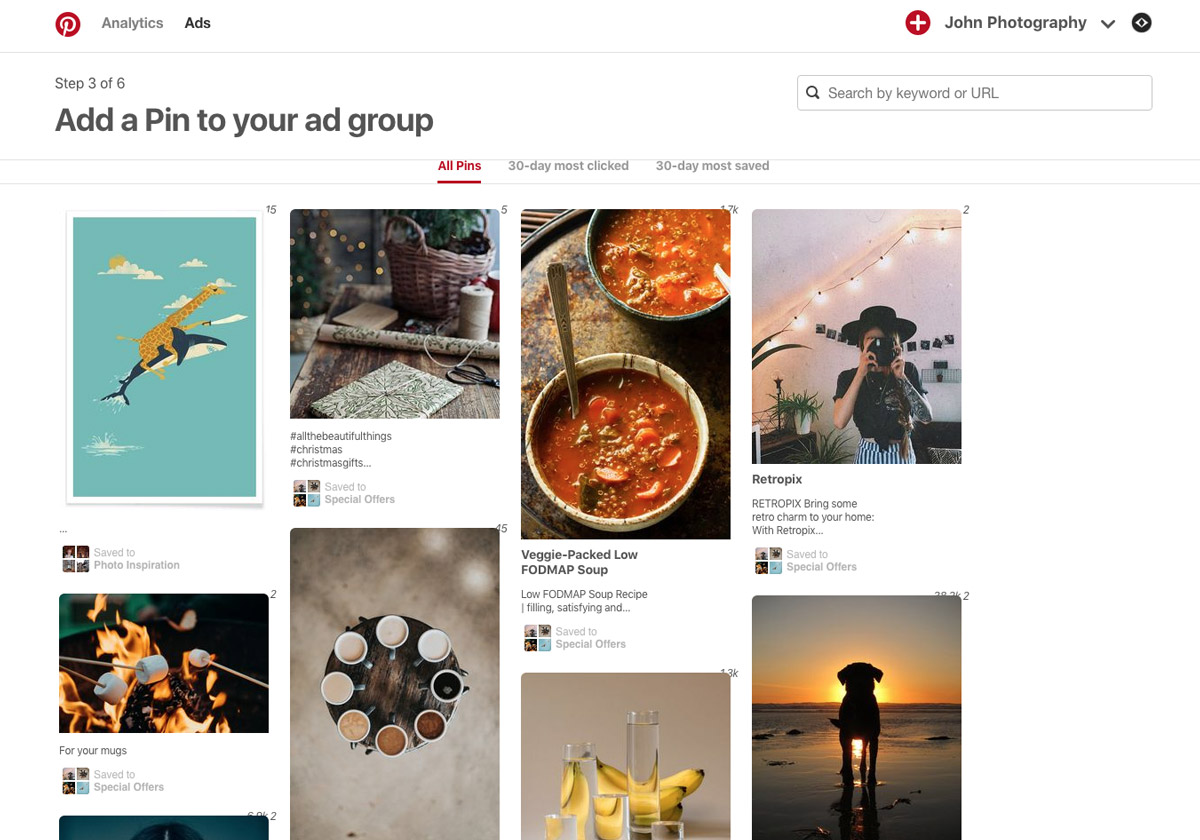Viewport: 1200px width, 840px height.
Task: Switch to the 30-day most clicked tab
Action: click(568, 166)
